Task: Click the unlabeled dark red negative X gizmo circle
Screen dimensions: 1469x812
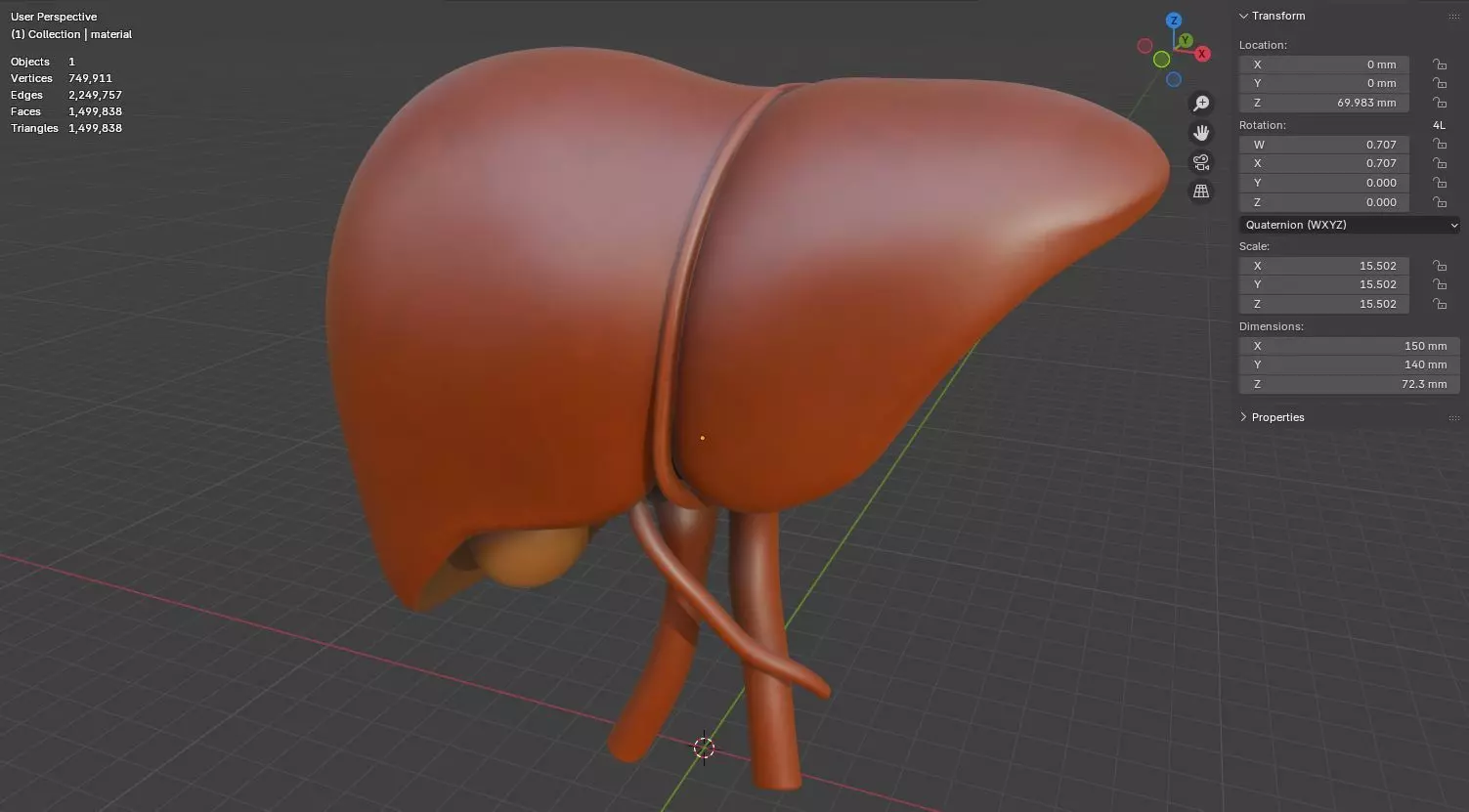Action: pos(1145,46)
